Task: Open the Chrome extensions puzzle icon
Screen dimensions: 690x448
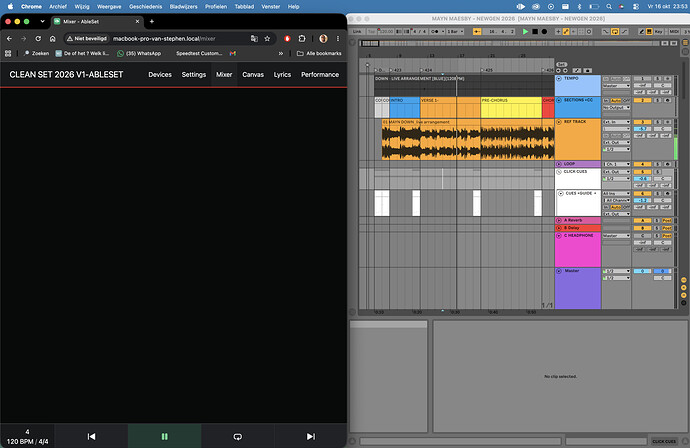Action: [x=302, y=39]
